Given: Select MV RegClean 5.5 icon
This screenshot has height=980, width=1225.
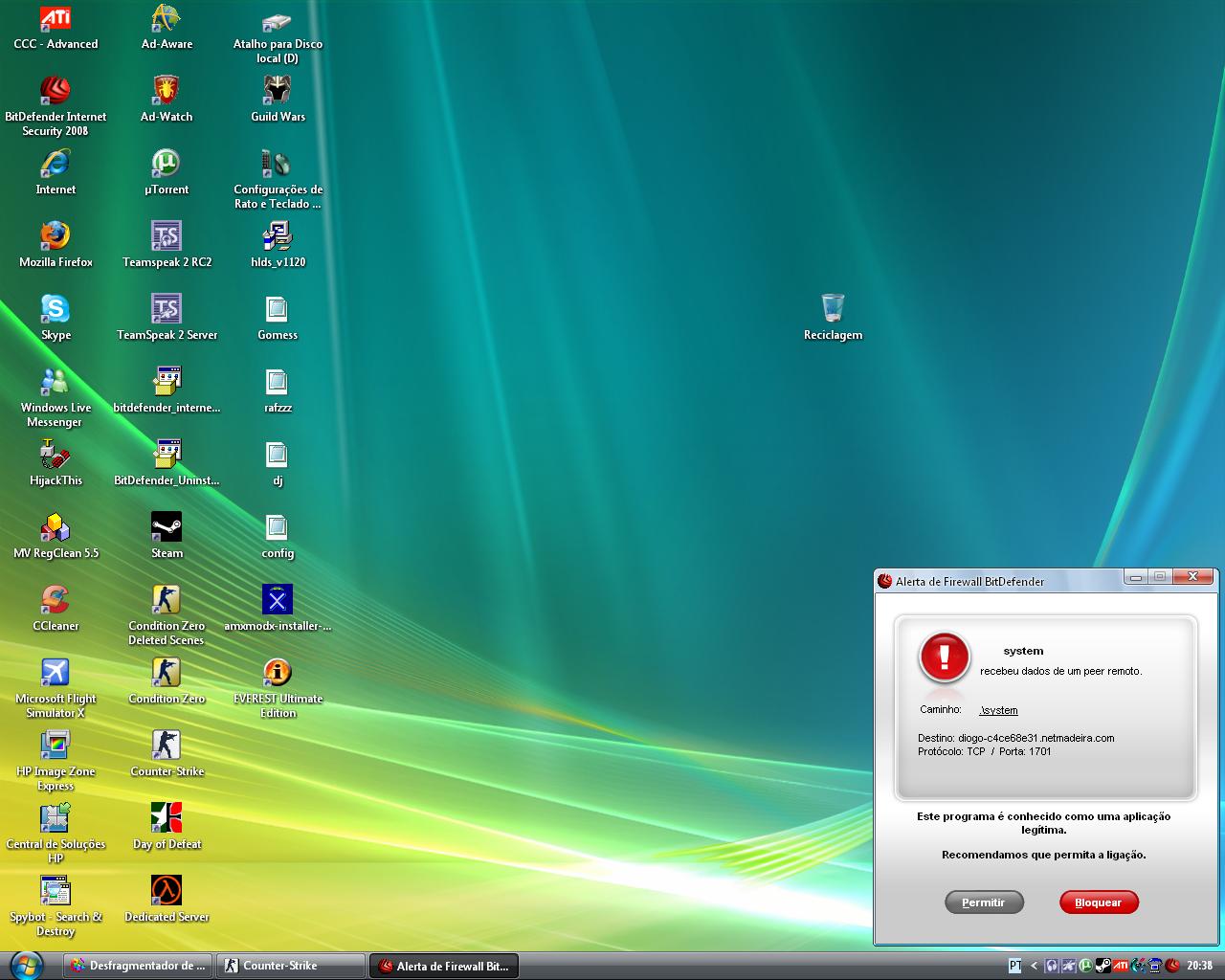Looking at the screenshot, I should (x=56, y=537).
